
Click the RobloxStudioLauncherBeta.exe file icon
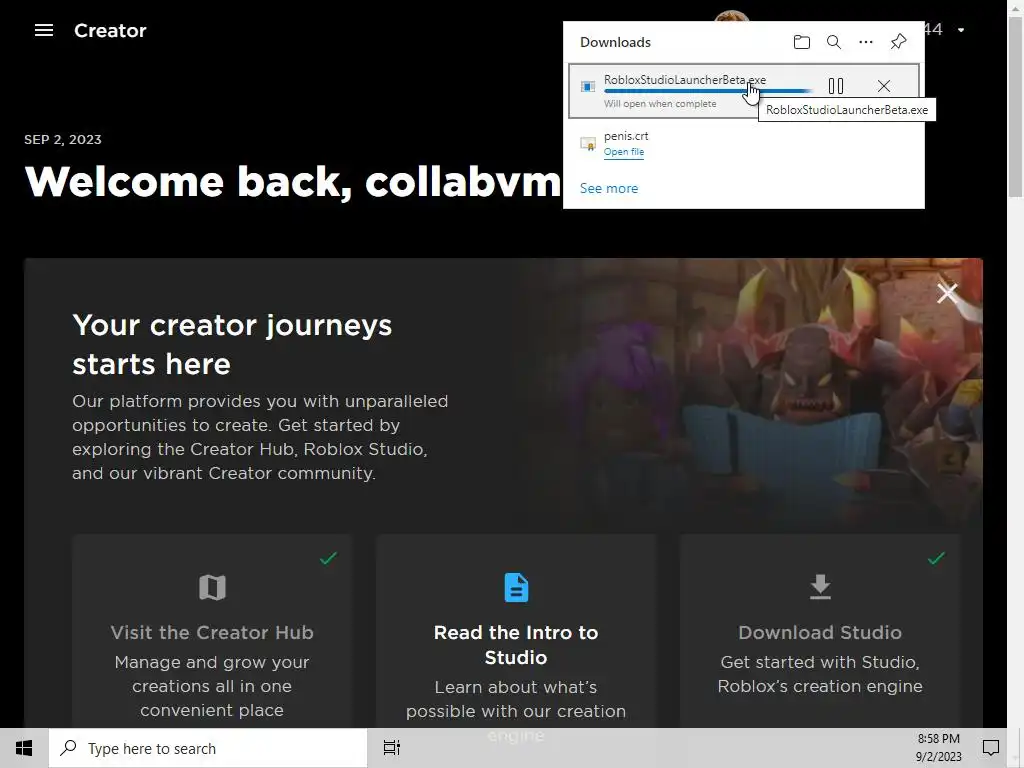[588, 87]
